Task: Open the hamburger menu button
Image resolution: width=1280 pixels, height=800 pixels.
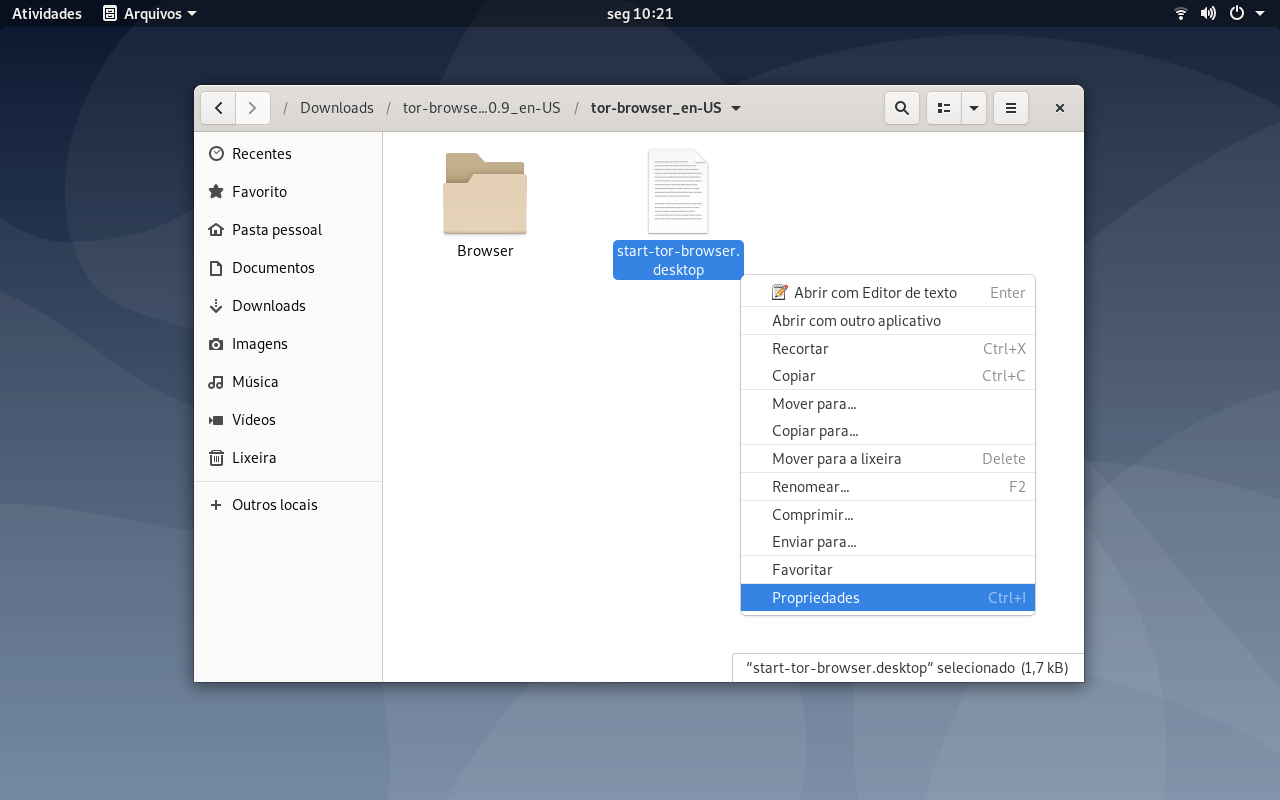Action: click(1011, 108)
